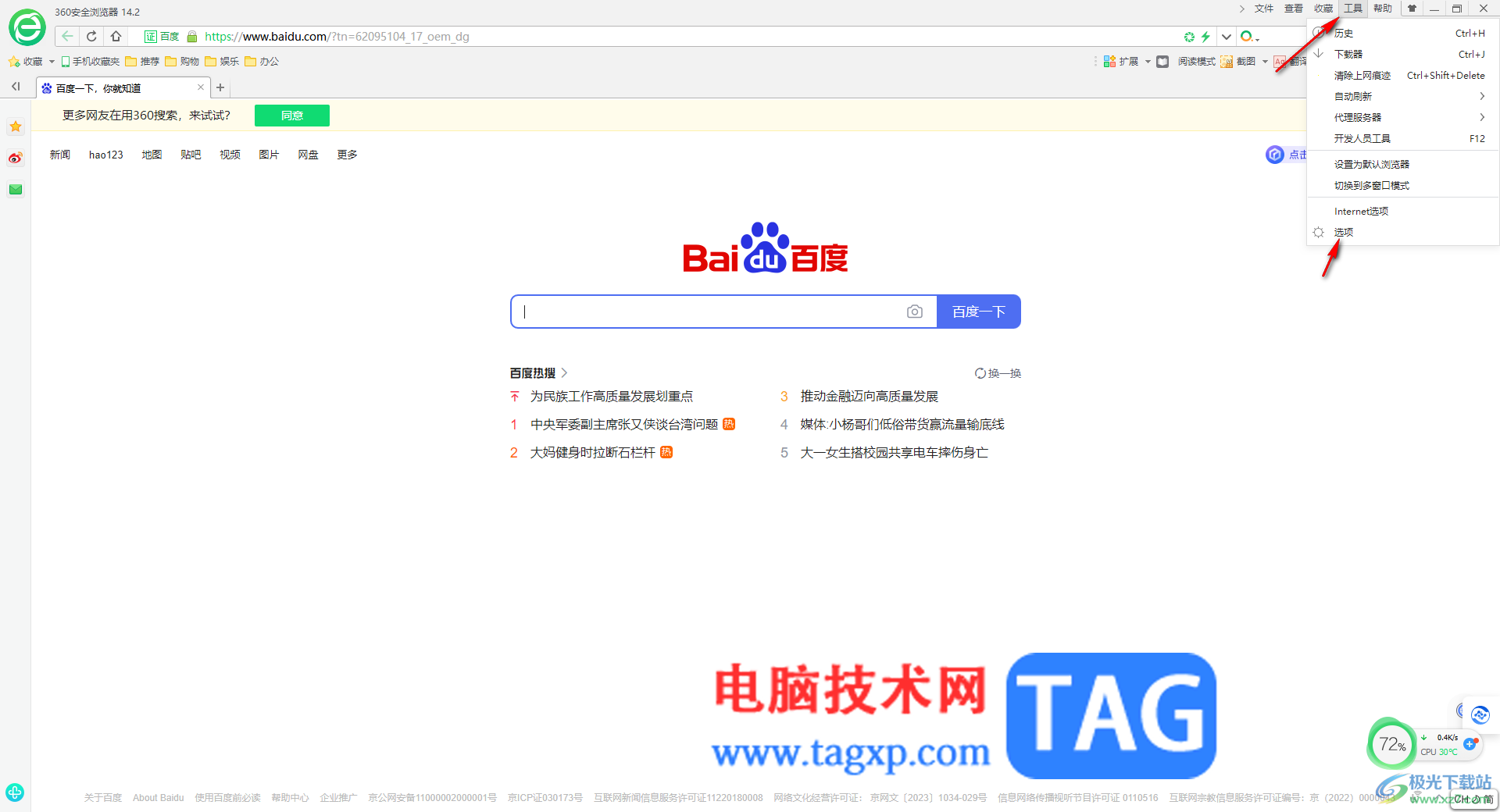The height and width of the screenshot is (812, 1500).
Task: Open the 帮助 menu in the menu bar
Action: click(x=1382, y=9)
